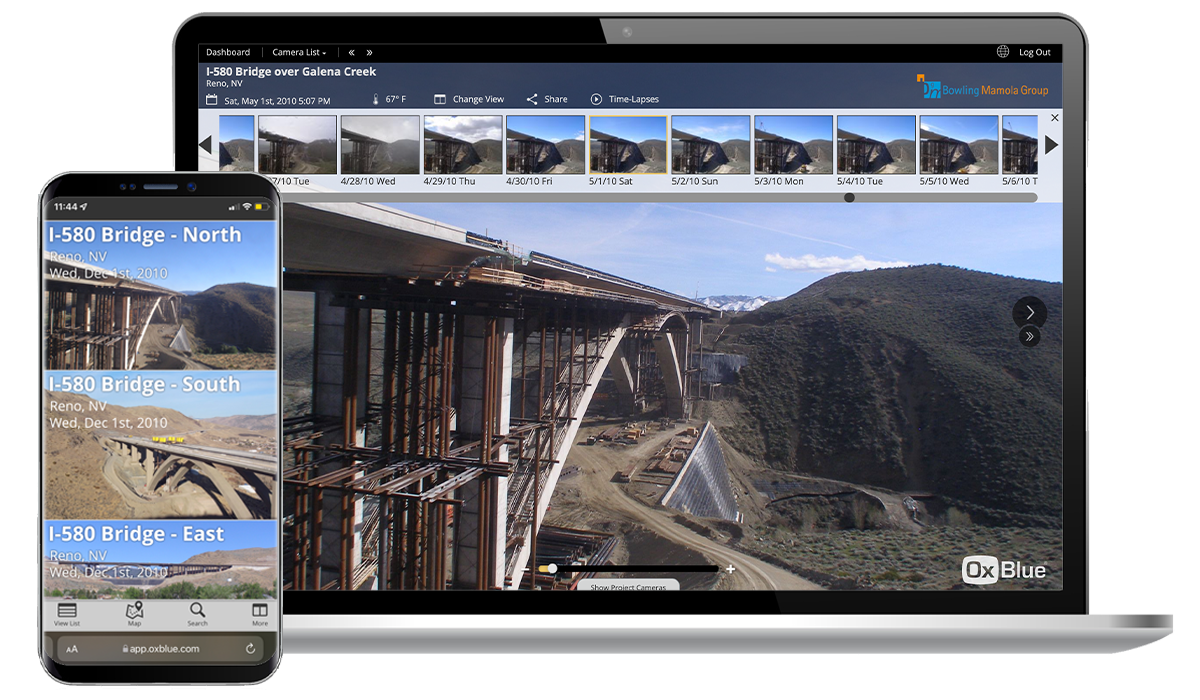Click the Change View layout icon

coord(439,100)
